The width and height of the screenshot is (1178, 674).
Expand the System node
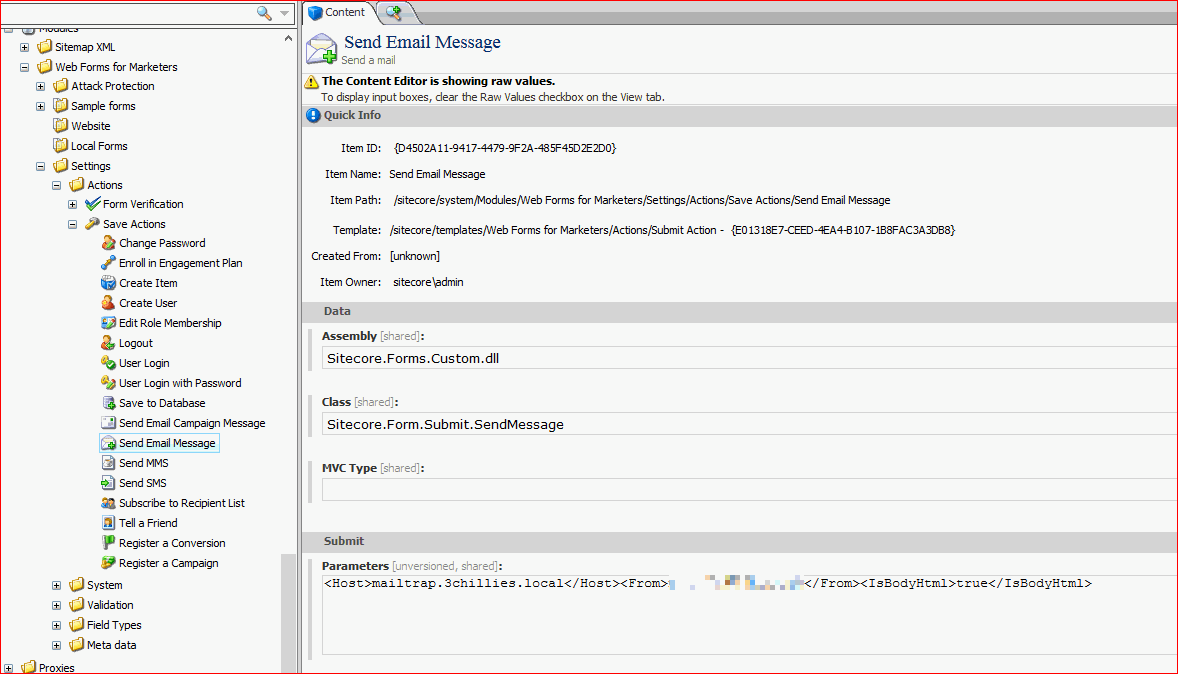pos(56,585)
